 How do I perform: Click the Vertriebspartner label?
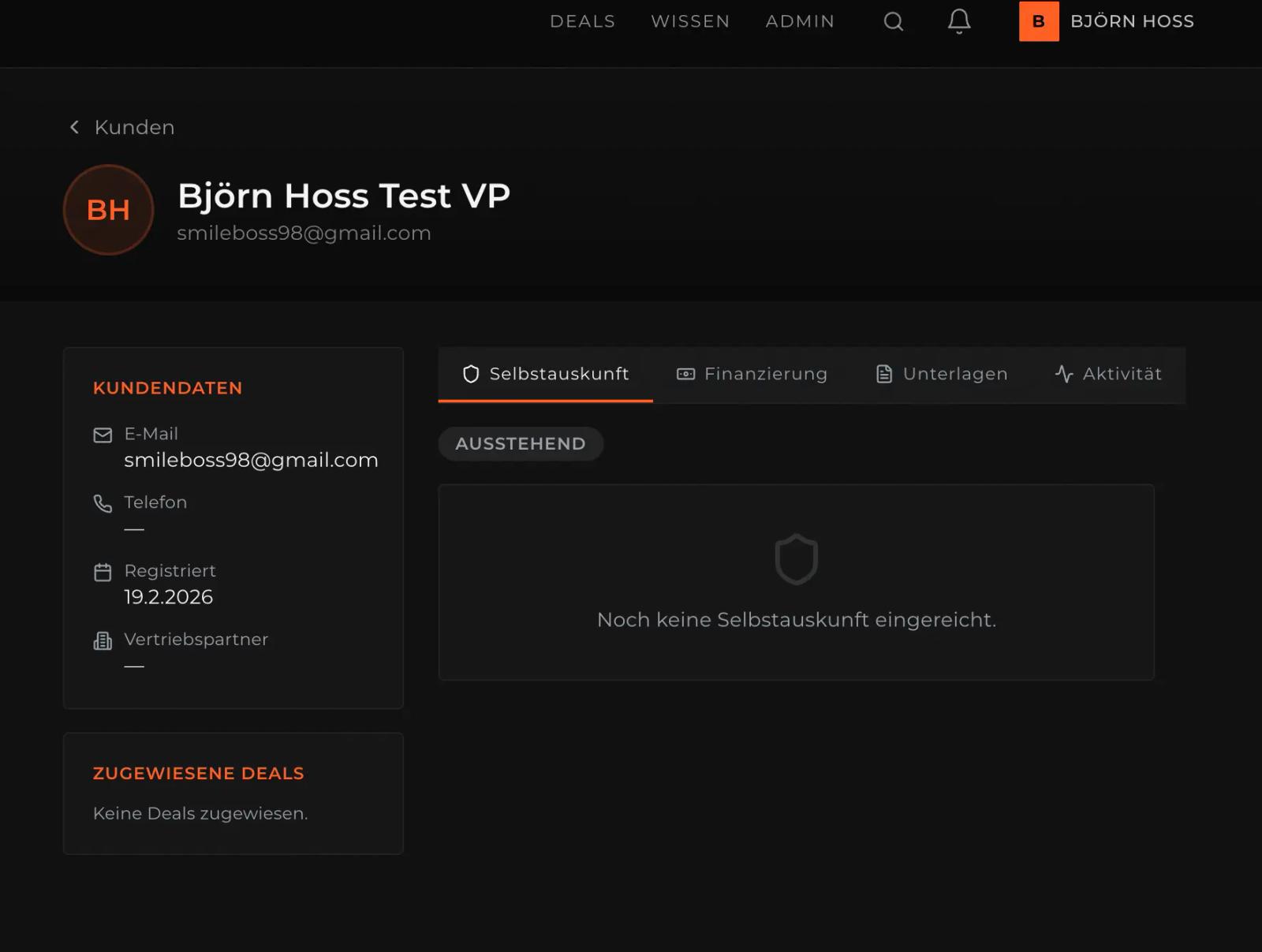(196, 640)
